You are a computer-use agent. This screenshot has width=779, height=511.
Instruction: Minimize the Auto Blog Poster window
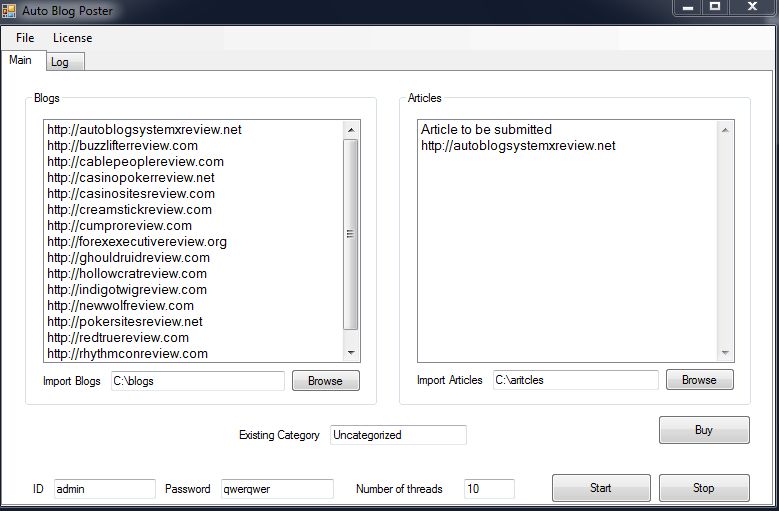pos(688,7)
